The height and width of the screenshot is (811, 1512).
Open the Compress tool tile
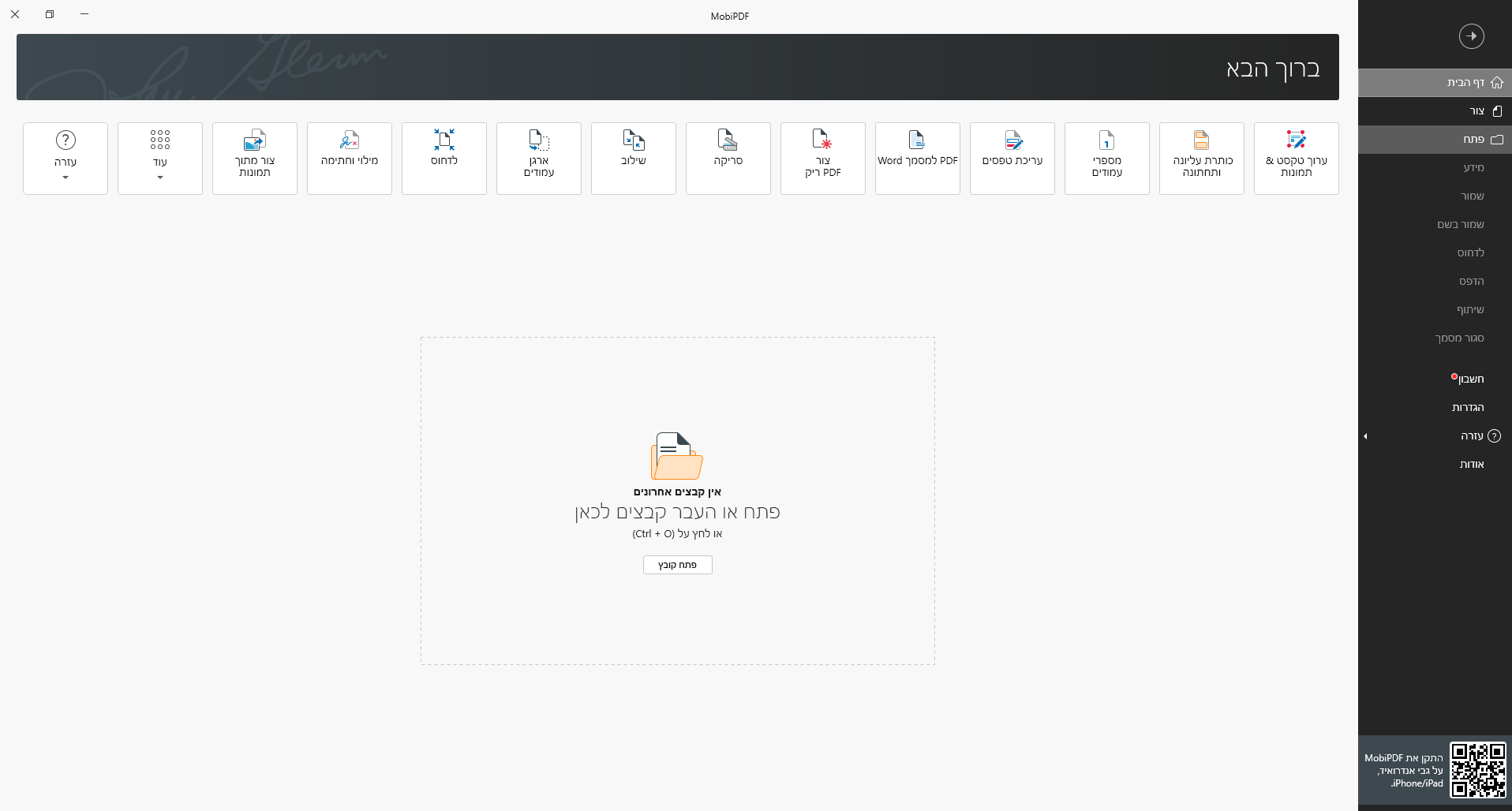(x=443, y=158)
